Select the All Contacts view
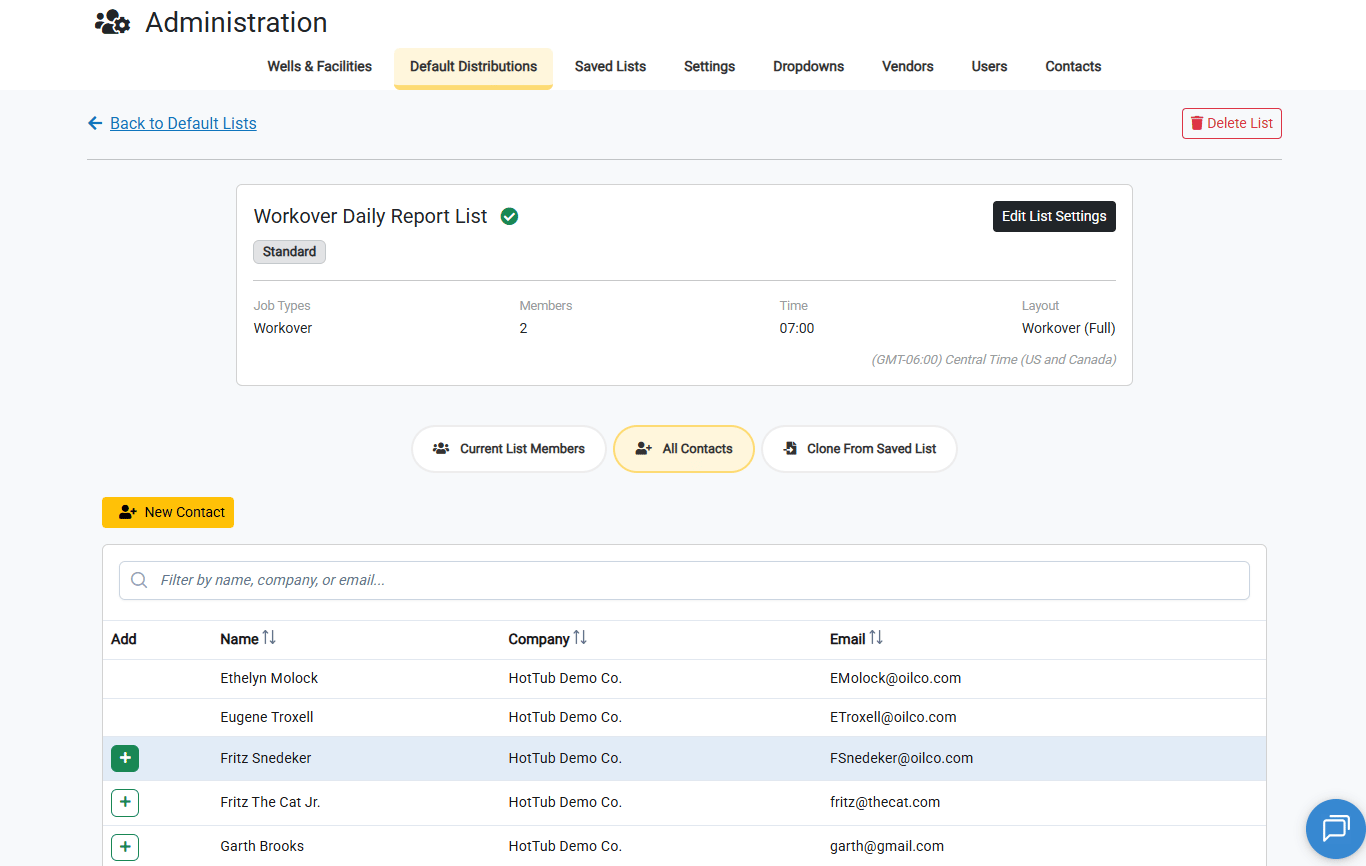Viewport: 1366px width, 866px height. [x=684, y=449]
